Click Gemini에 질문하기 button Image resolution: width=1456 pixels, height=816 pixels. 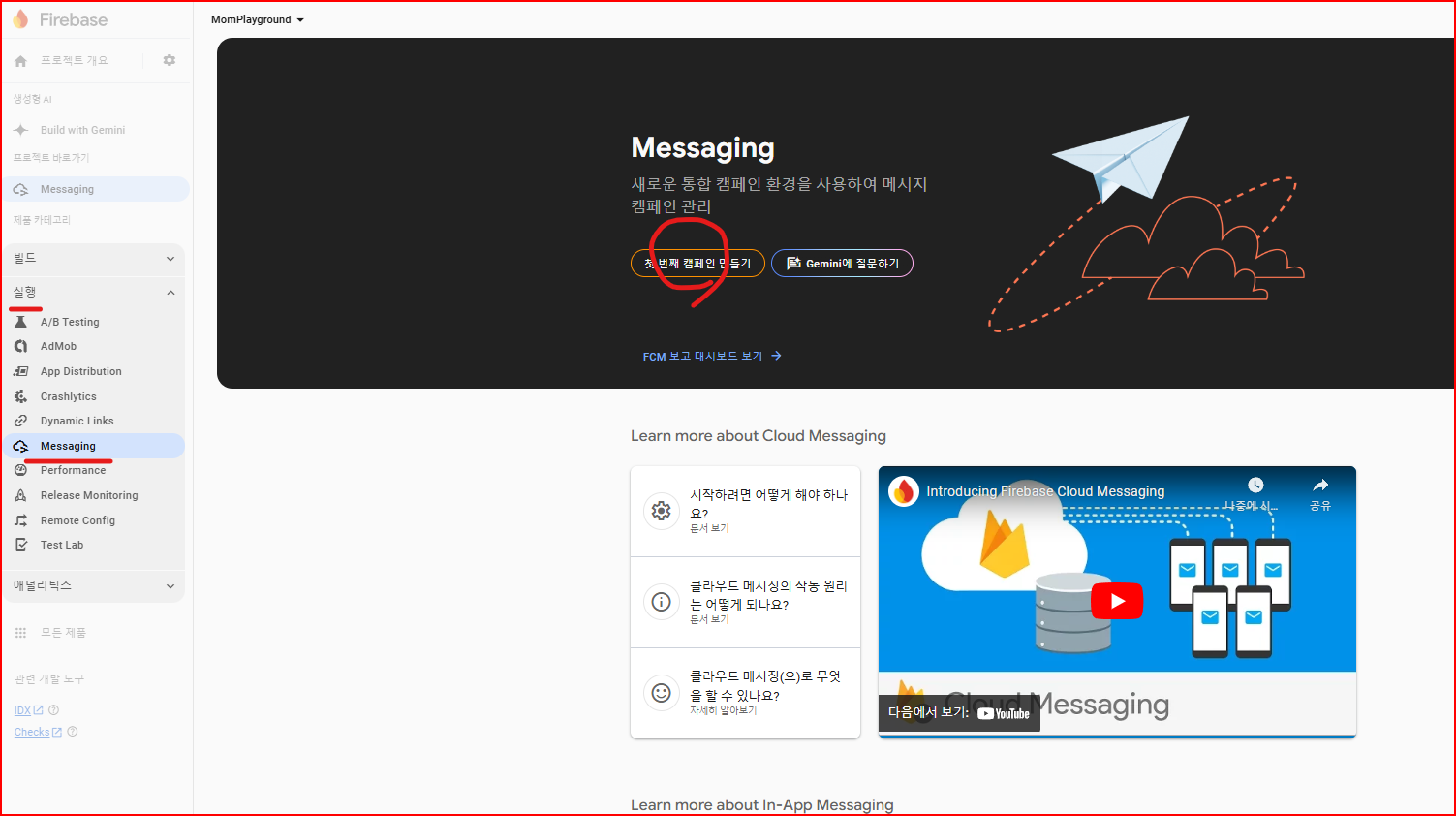[842, 264]
